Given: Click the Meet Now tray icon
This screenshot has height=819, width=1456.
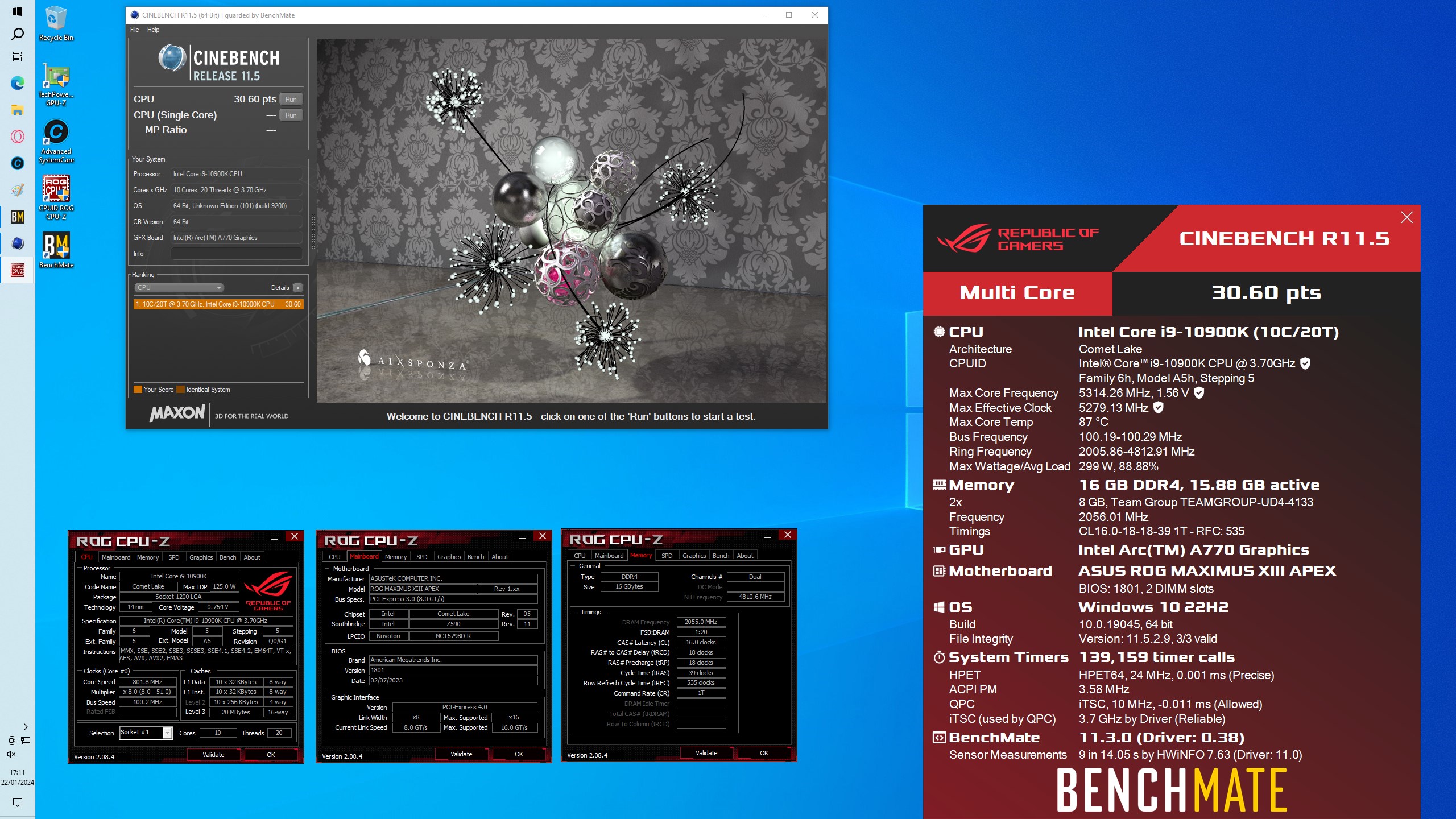Looking at the screenshot, I should click(x=11, y=741).
